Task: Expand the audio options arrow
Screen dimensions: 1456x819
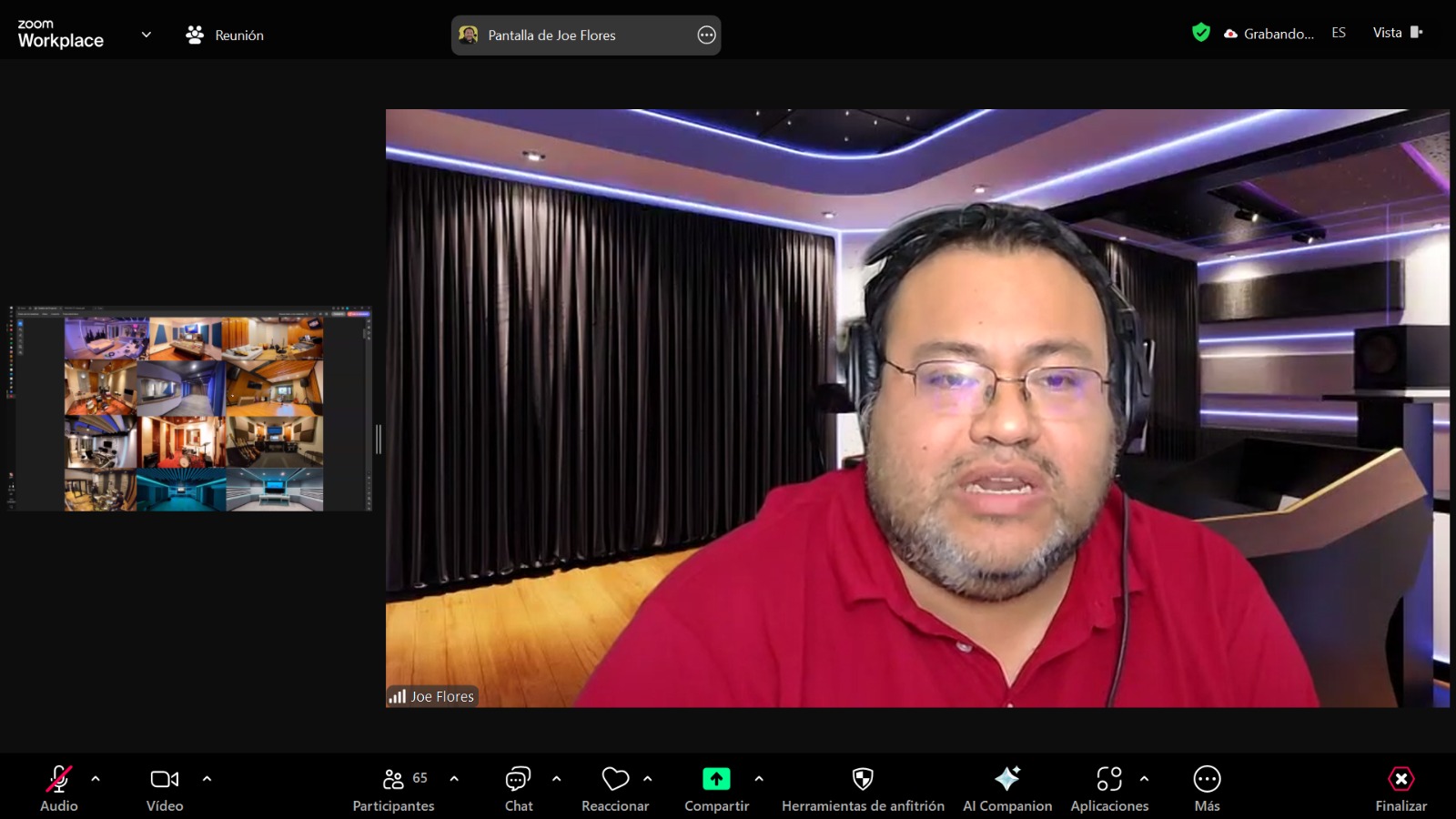Action: coord(96,779)
